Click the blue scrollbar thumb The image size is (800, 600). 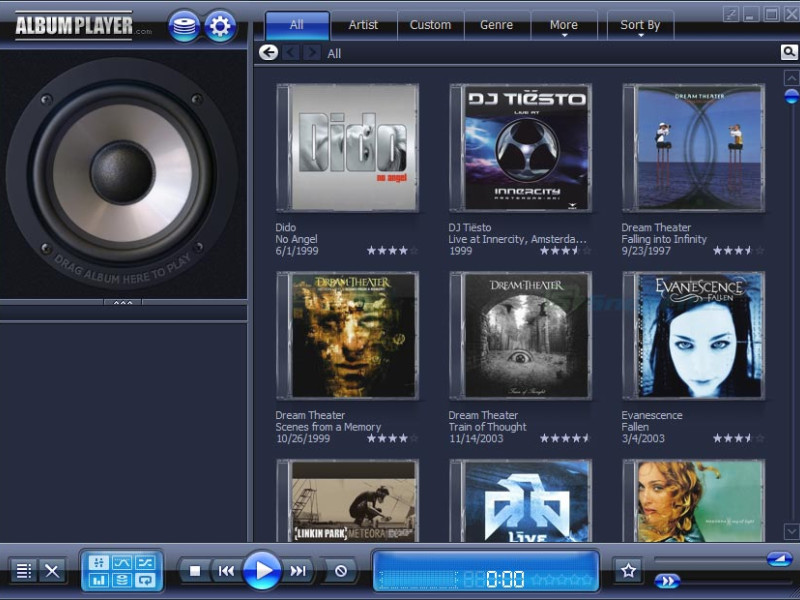pyautogui.click(x=791, y=96)
